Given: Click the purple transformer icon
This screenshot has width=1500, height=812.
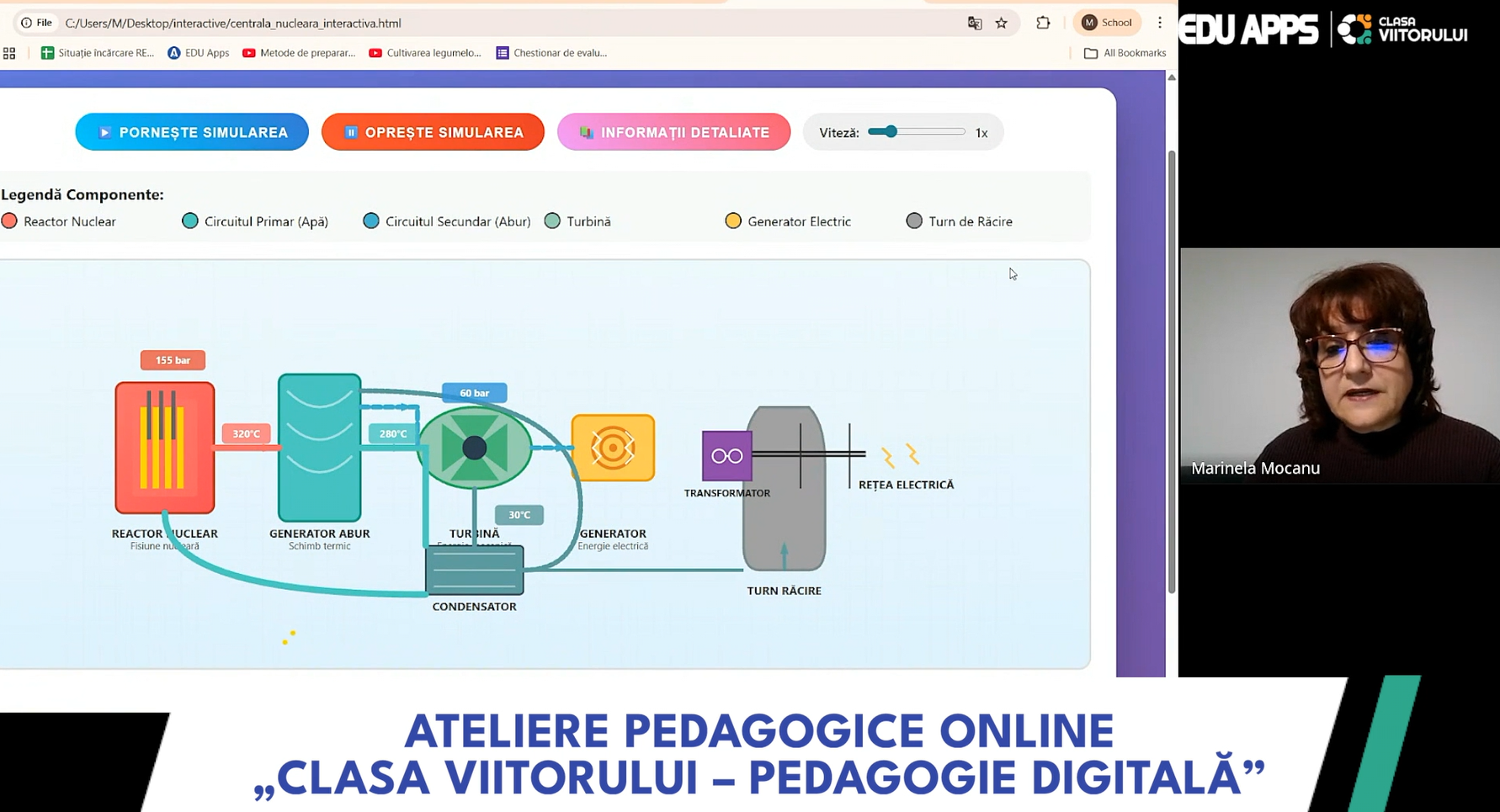Looking at the screenshot, I should click(x=726, y=456).
